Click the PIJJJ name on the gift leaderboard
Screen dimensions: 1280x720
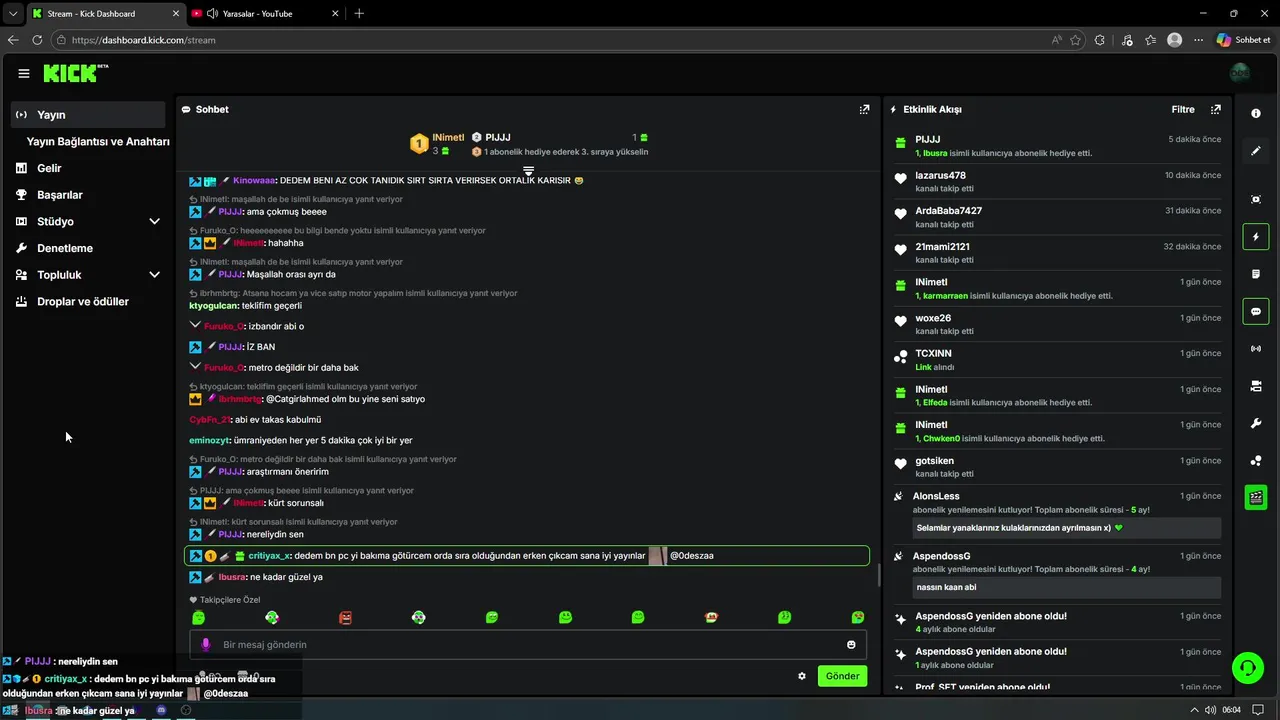(498, 137)
